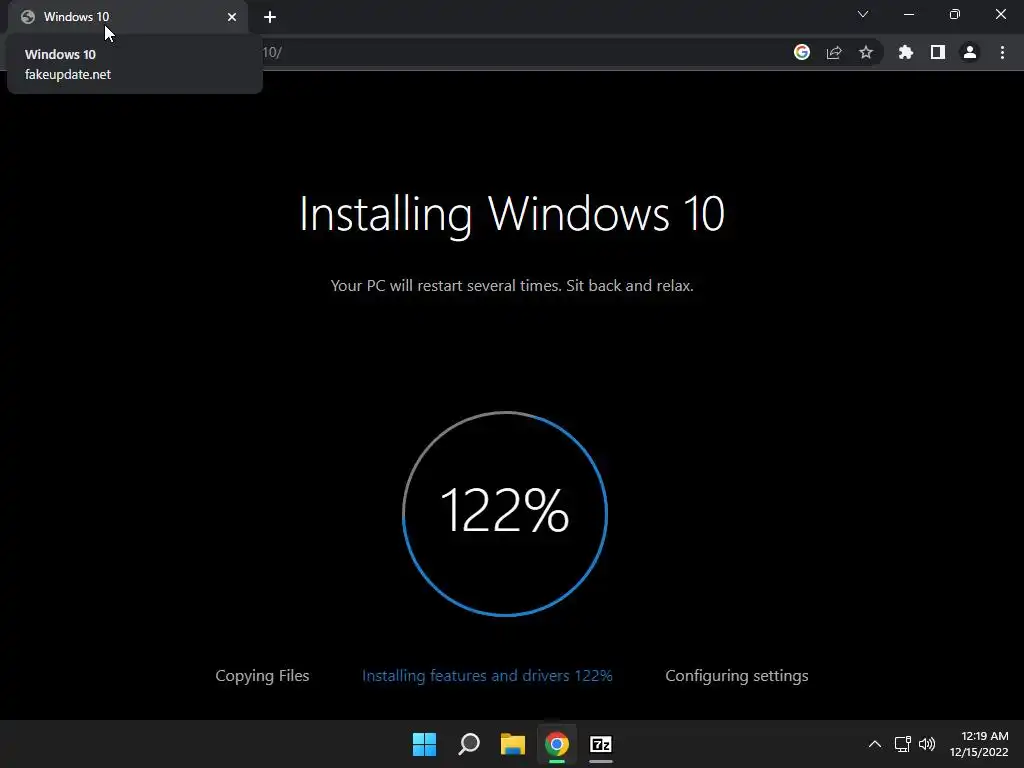Image resolution: width=1024 pixels, height=768 pixels.
Task: Click the Configuring settings step label
Action: pyautogui.click(x=737, y=675)
